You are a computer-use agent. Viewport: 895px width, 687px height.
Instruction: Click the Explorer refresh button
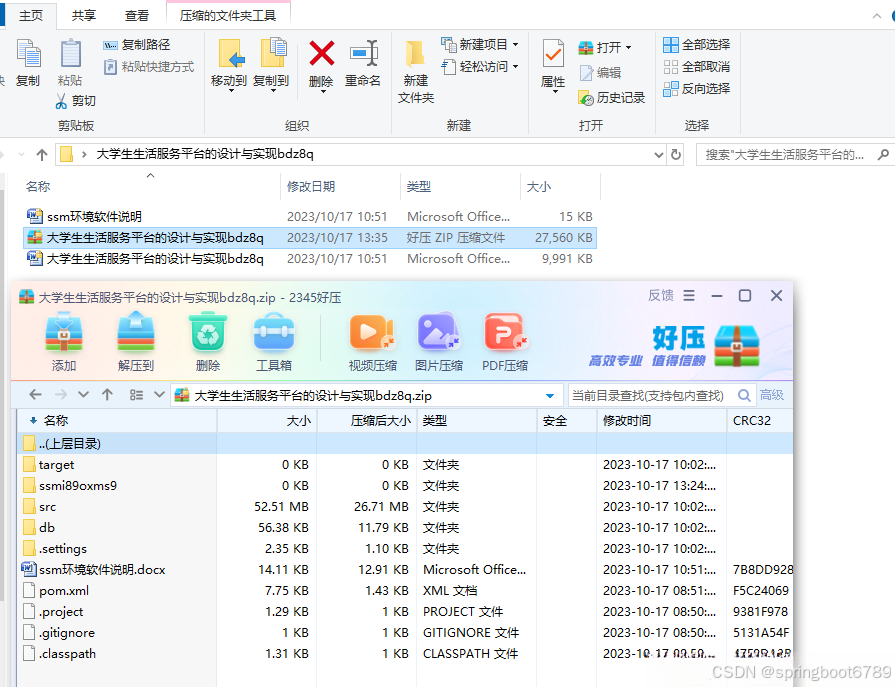click(x=676, y=155)
